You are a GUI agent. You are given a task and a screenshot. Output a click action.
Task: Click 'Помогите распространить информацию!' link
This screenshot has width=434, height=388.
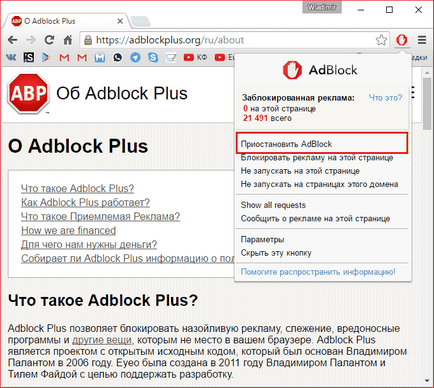(318, 272)
